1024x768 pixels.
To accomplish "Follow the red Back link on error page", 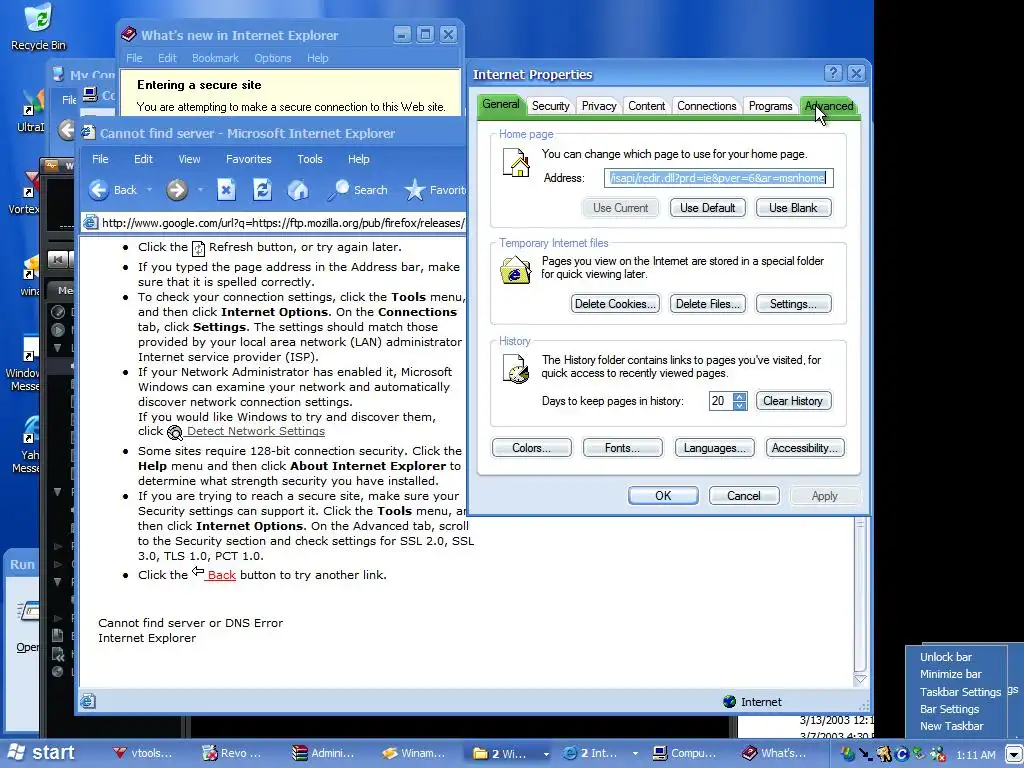I will point(221,575).
